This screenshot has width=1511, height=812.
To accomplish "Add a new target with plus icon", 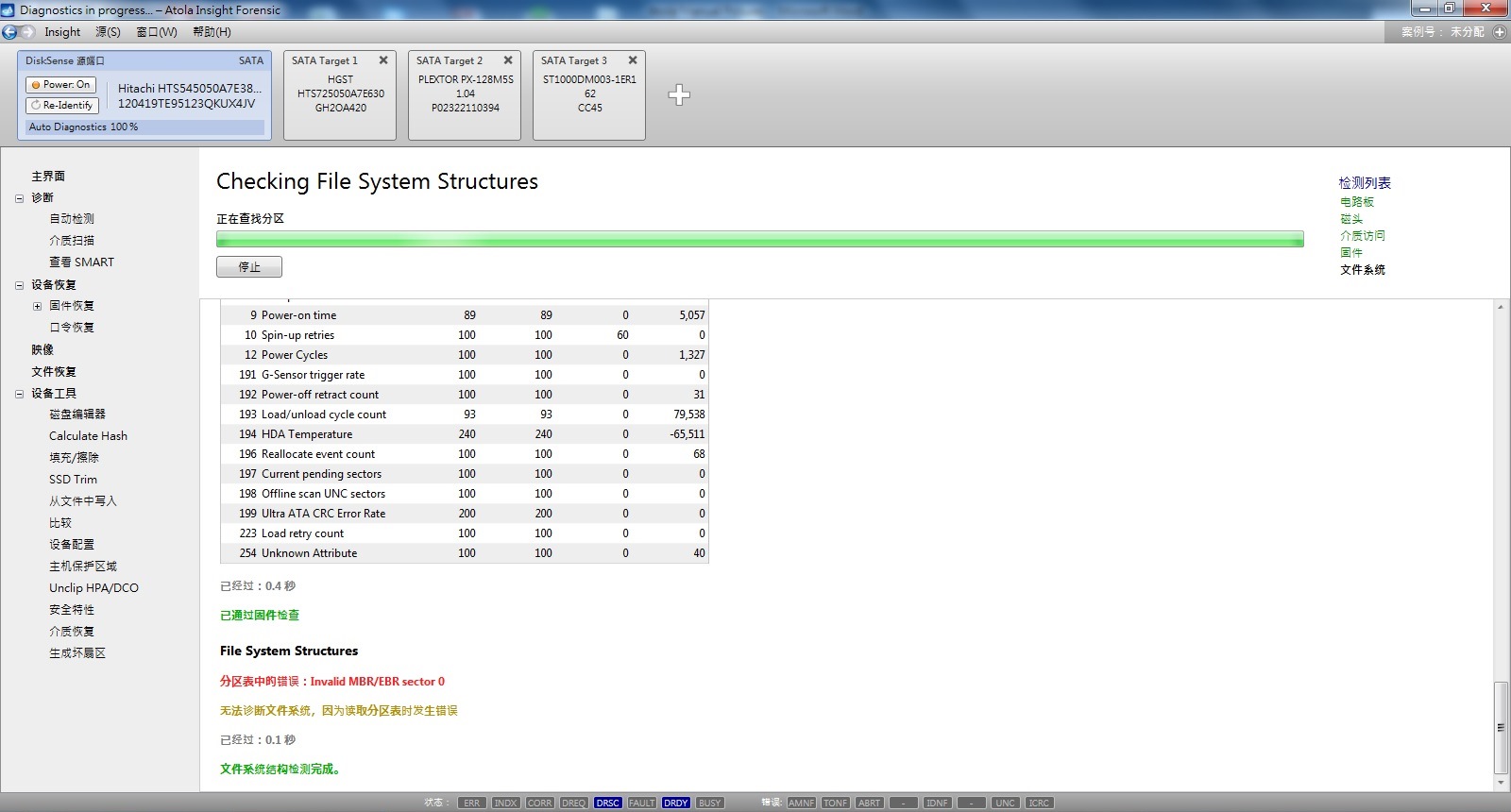I will point(679,94).
